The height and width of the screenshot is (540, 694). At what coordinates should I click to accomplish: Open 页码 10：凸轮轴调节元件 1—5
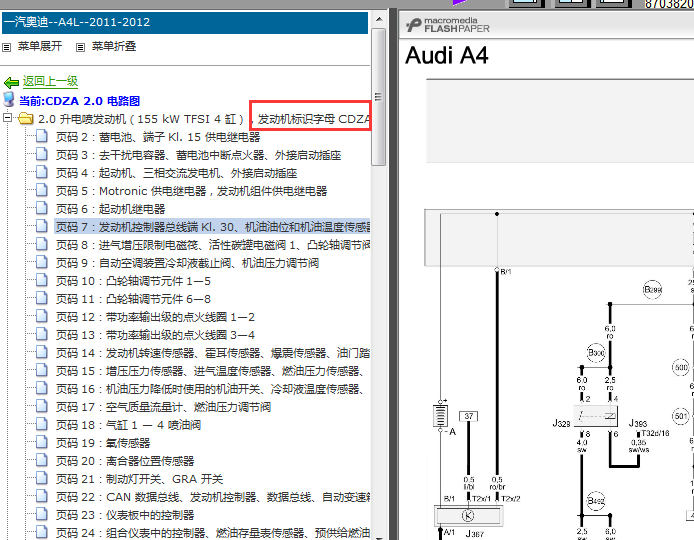(x=133, y=281)
